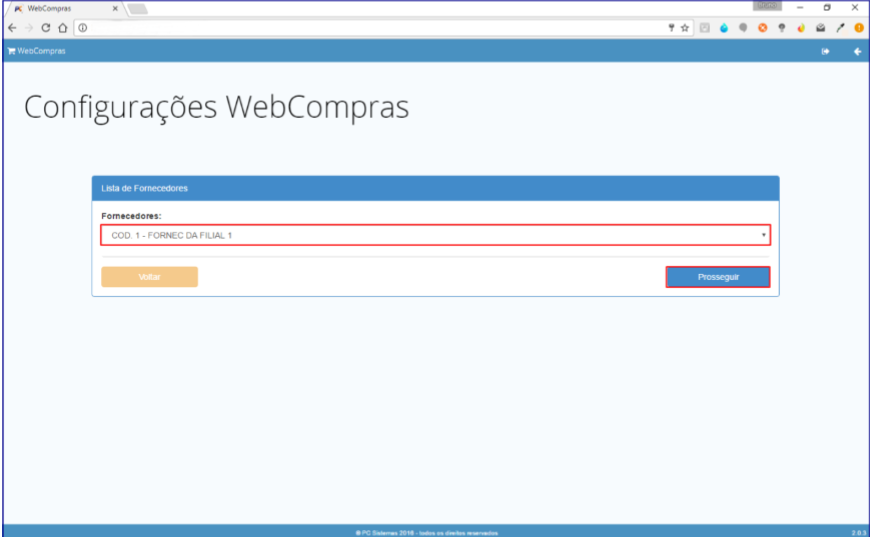This screenshot has width=870, height=537.
Task: Click the Prosseguir button
Action: [x=718, y=277]
